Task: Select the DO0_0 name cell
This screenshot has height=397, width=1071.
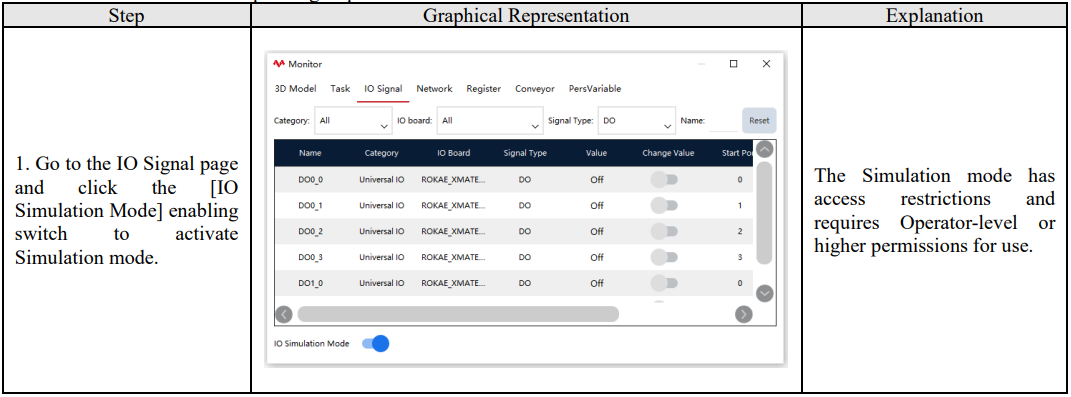Action: pos(311,180)
